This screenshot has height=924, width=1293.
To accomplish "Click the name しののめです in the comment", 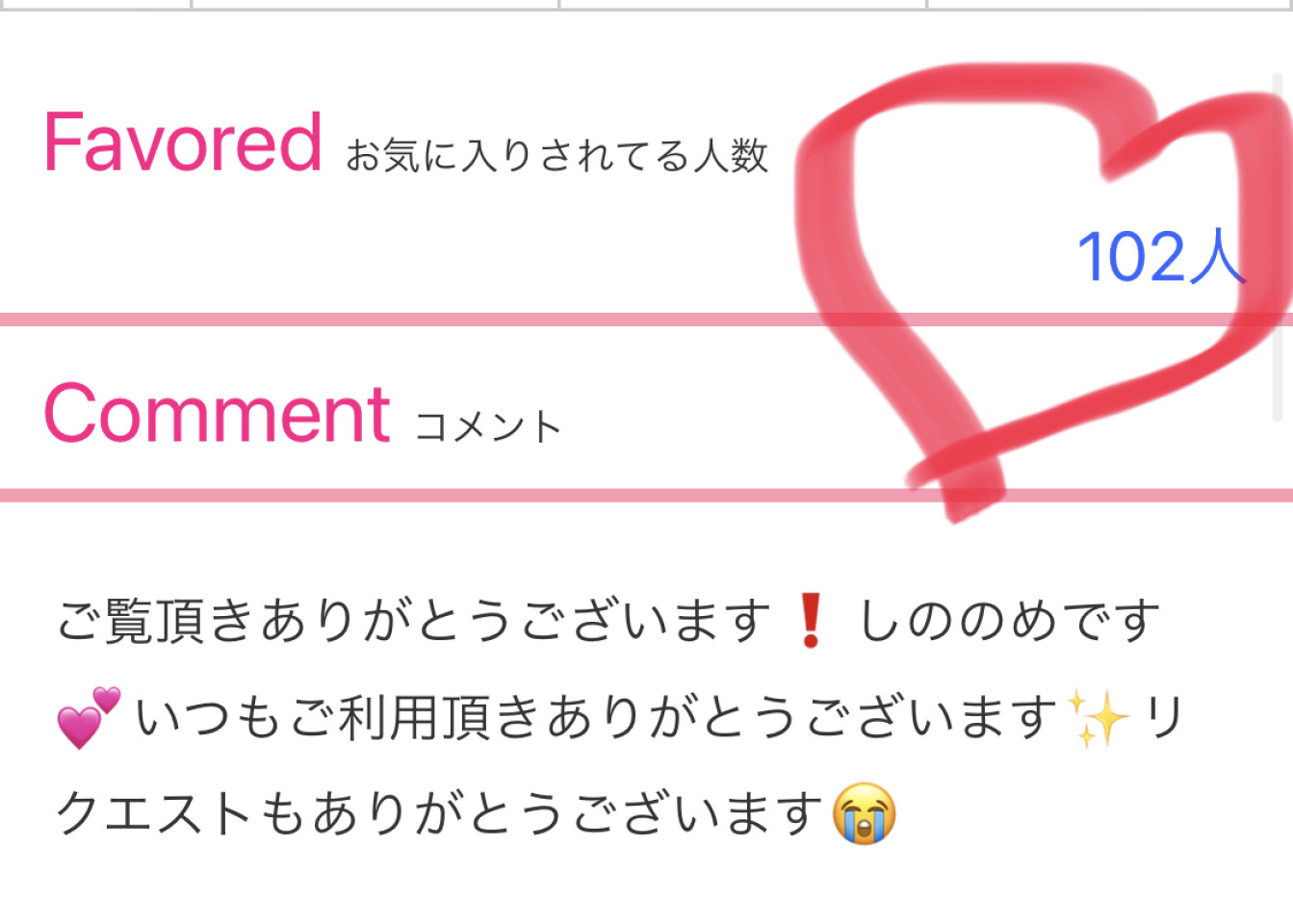I will tap(1009, 621).
